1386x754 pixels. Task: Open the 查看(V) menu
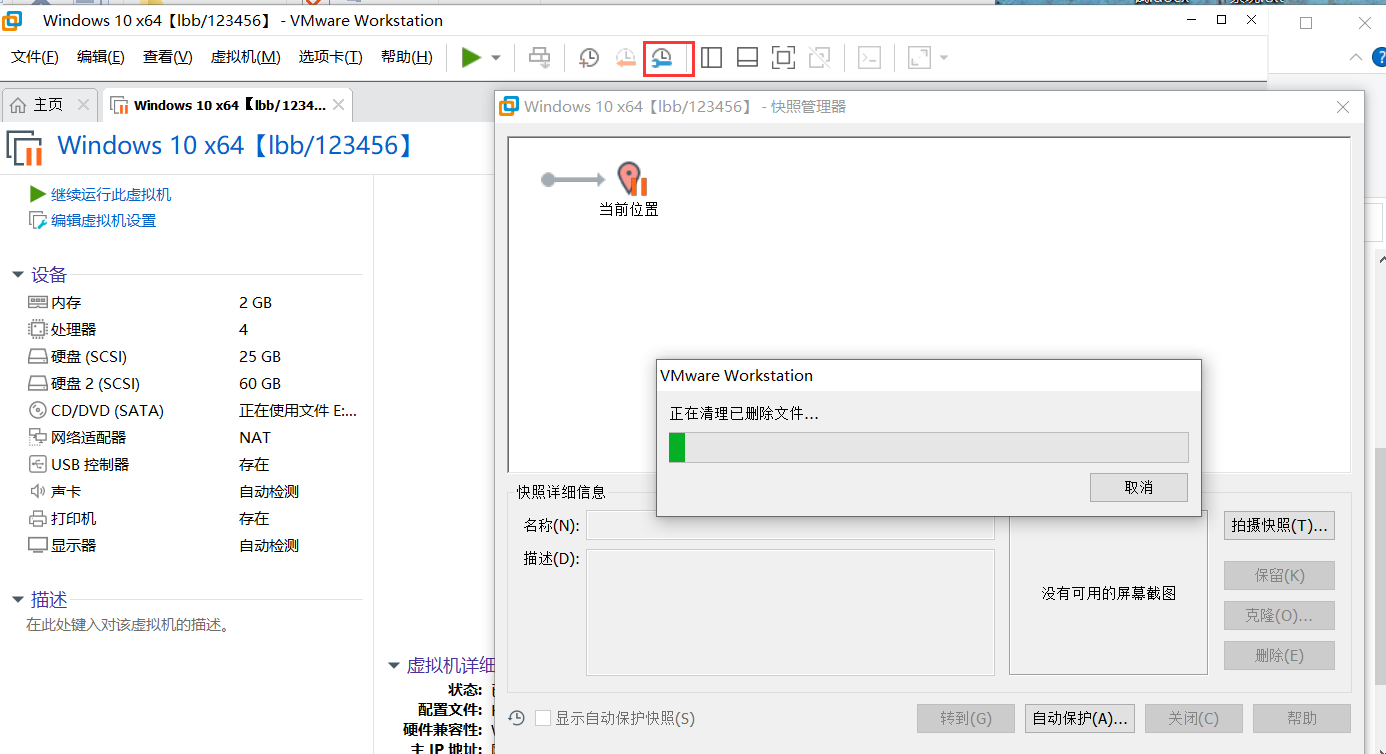(168, 57)
